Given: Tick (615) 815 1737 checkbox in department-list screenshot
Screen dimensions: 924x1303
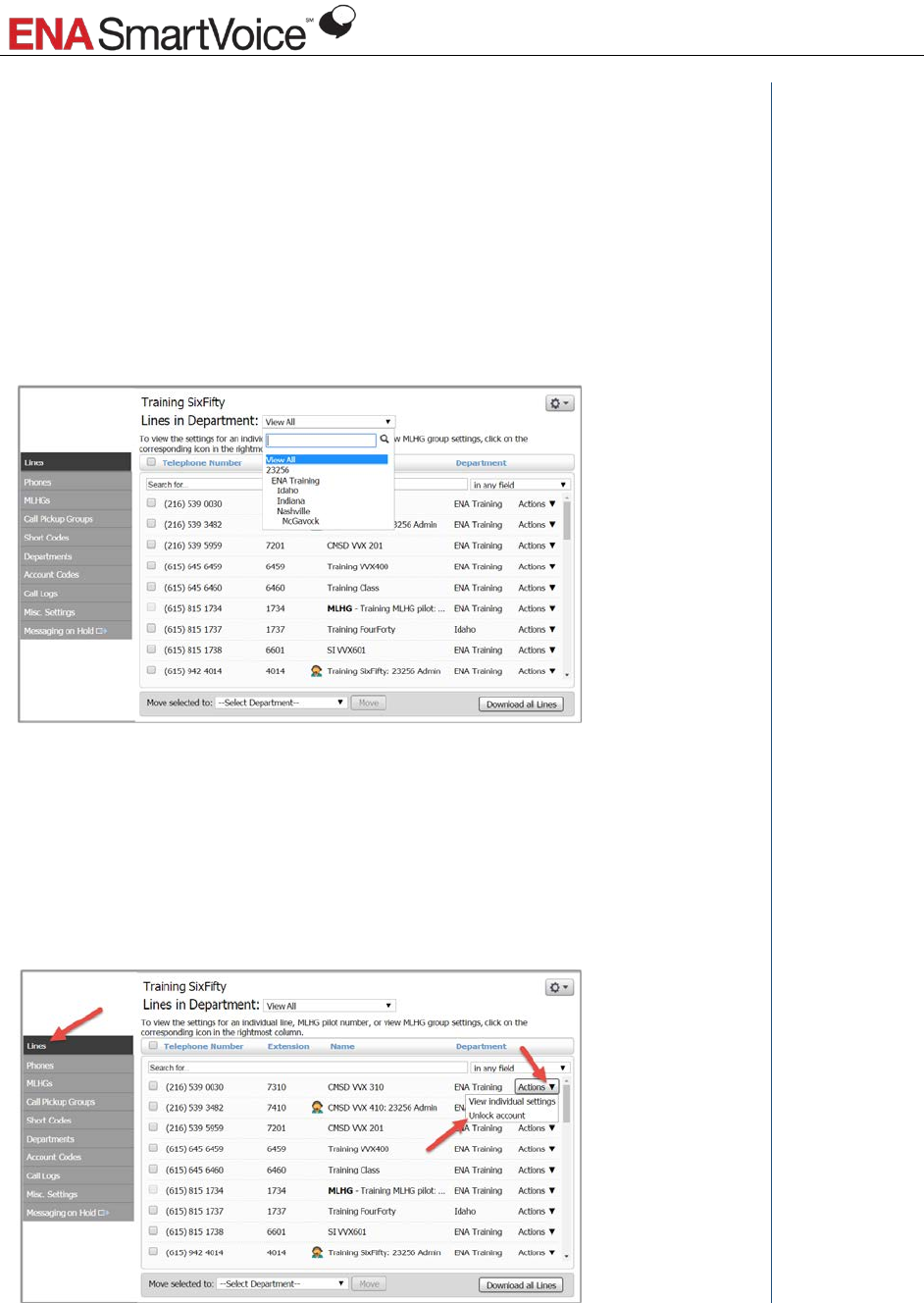Looking at the screenshot, I should 151,628.
